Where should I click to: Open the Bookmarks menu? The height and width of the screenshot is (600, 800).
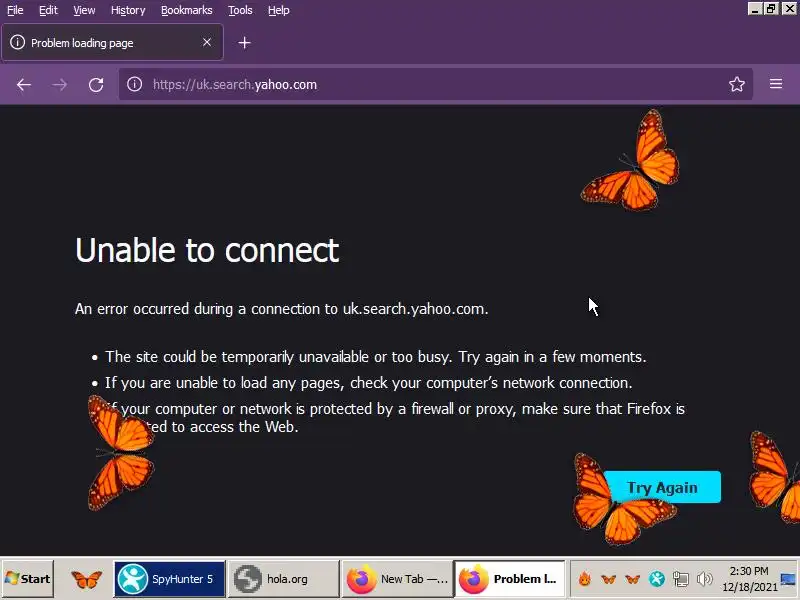click(x=187, y=10)
